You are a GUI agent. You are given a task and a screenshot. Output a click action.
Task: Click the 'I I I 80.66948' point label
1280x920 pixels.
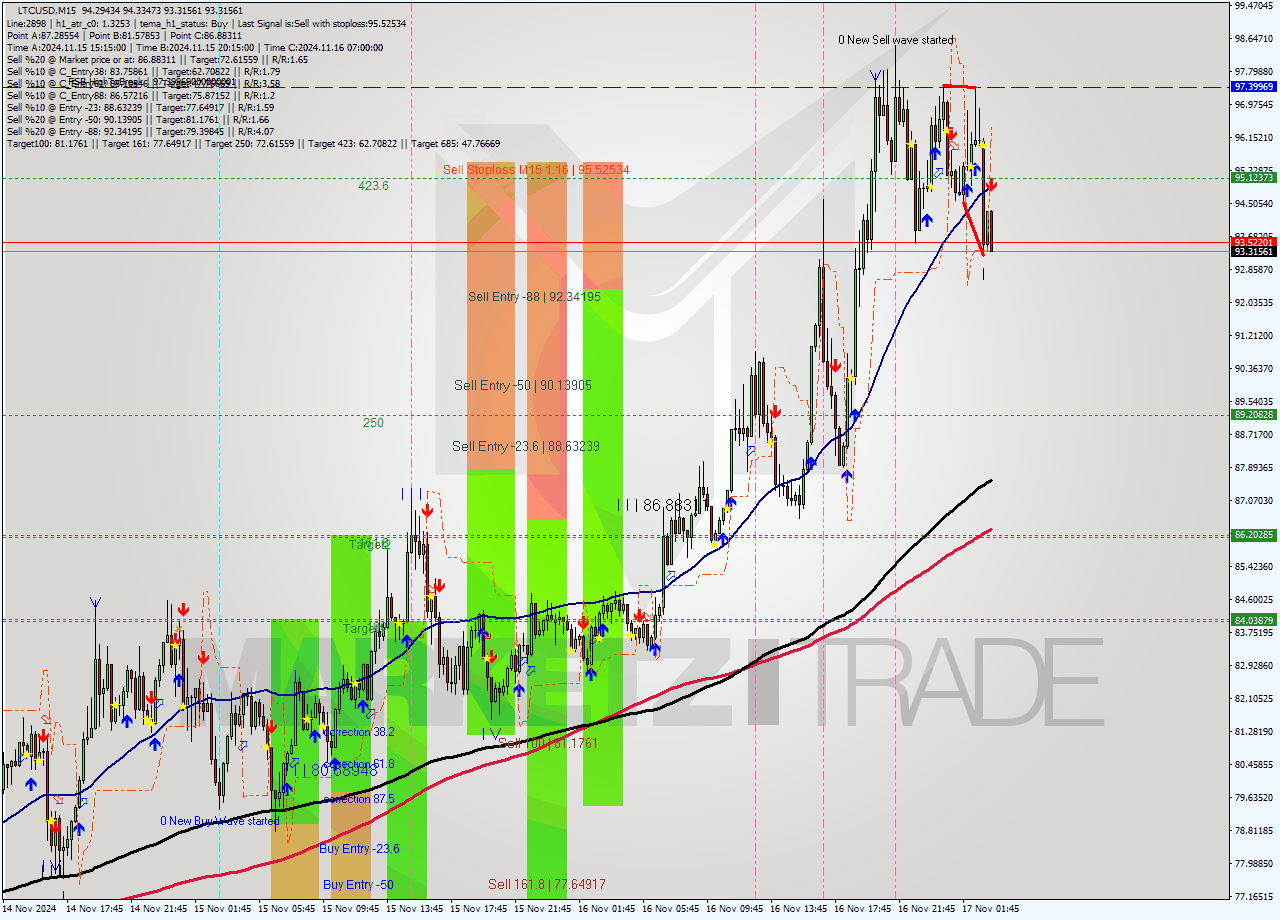tap(335, 771)
